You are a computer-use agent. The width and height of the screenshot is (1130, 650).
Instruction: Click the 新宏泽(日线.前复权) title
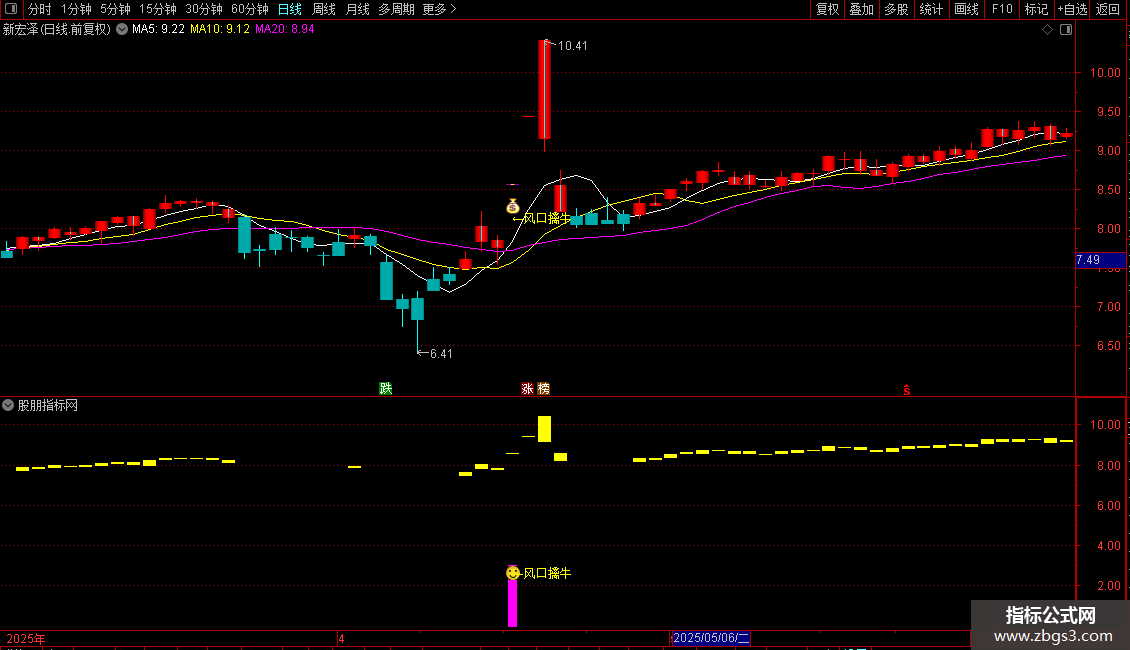click(x=56, y=29)
